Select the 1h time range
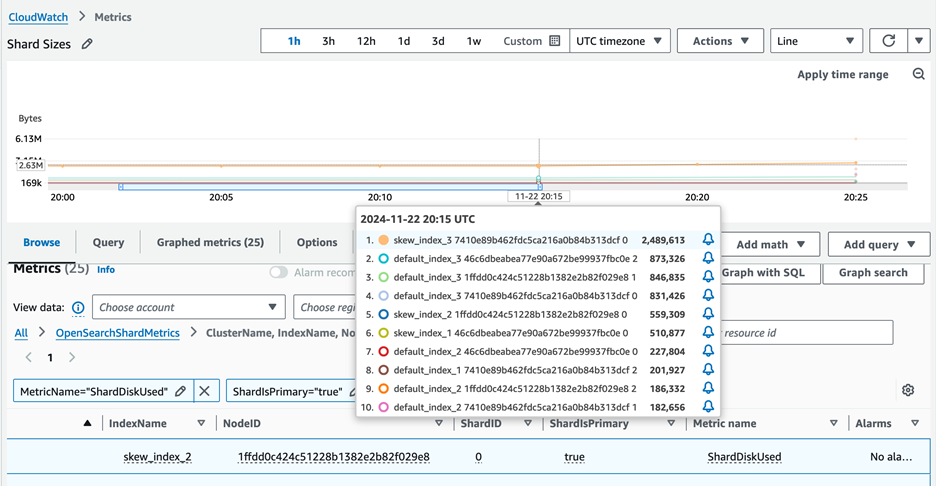This screenshot has height=486, width=936. coord(294,41)
